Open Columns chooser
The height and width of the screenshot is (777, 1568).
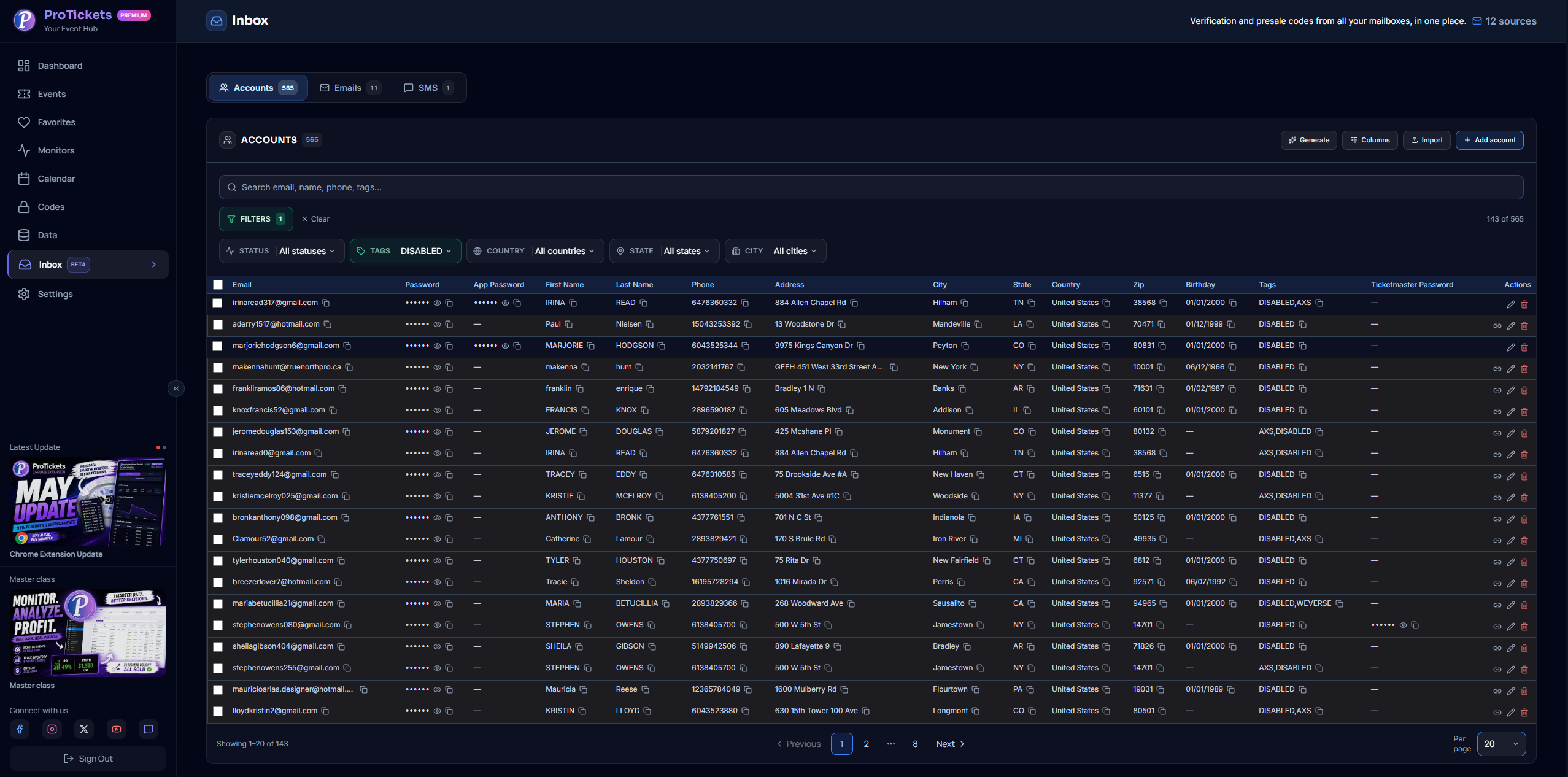point(1370,140)
